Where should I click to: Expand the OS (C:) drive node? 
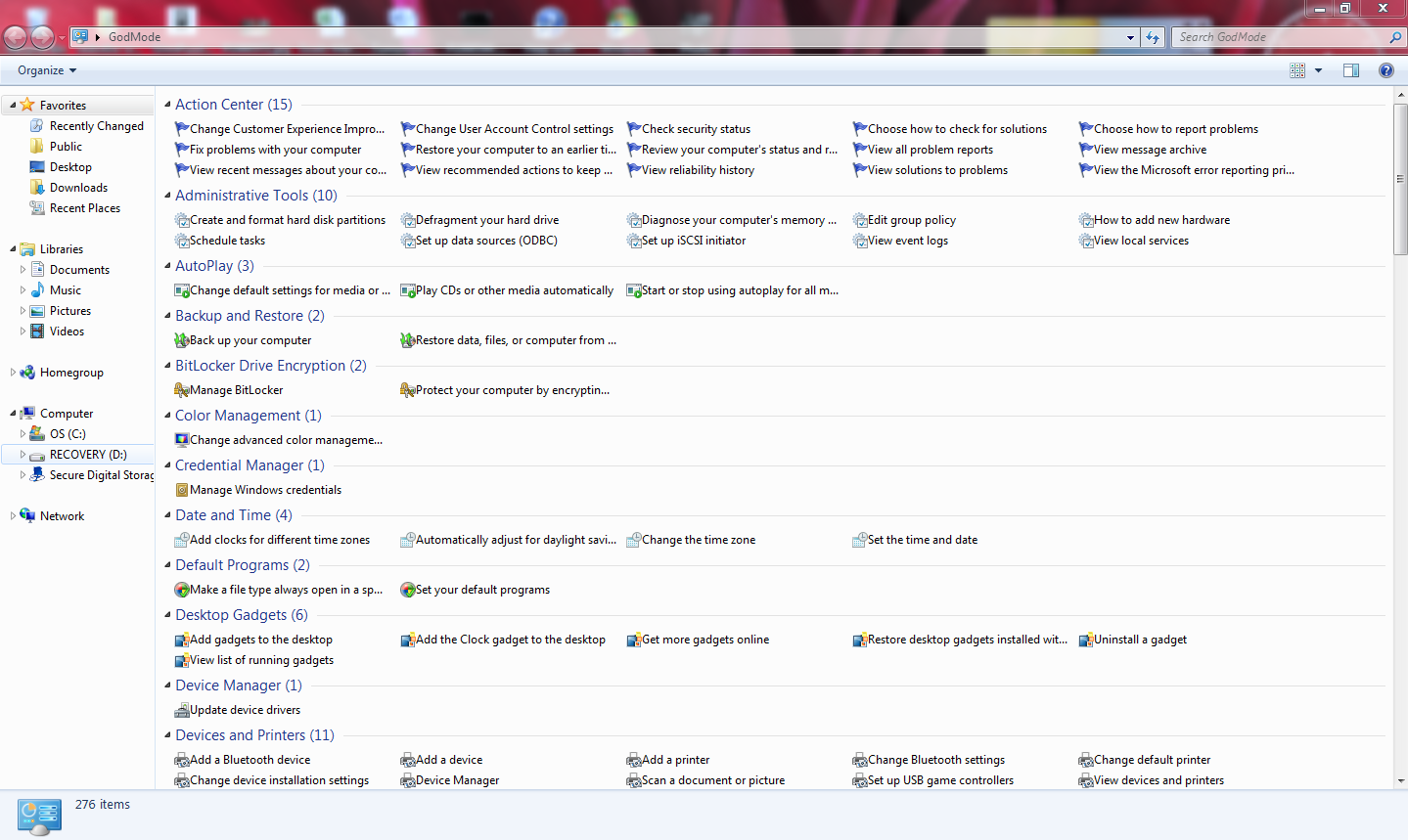[23, 434]
